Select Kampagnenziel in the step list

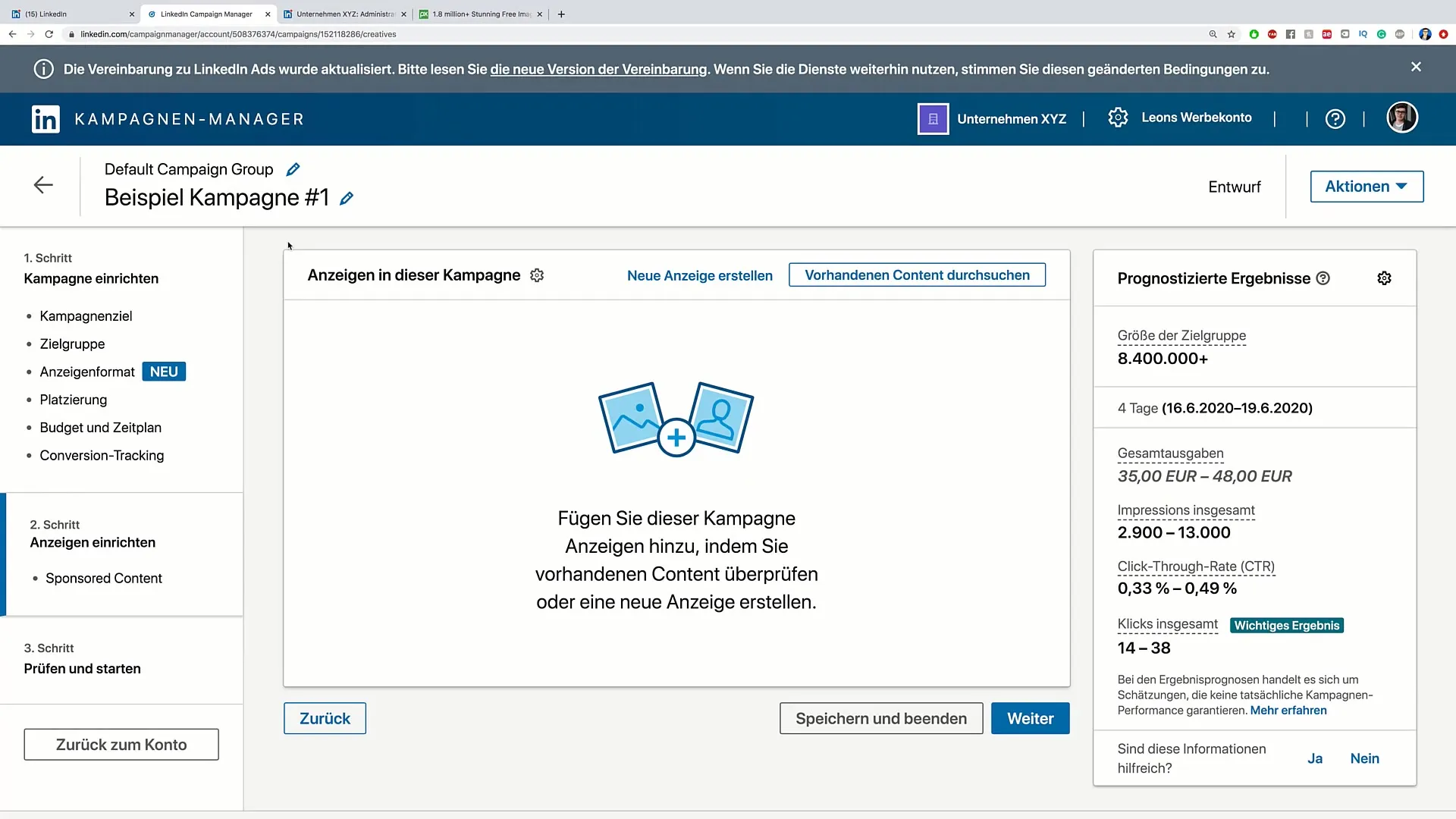click(x=86, y=316)
